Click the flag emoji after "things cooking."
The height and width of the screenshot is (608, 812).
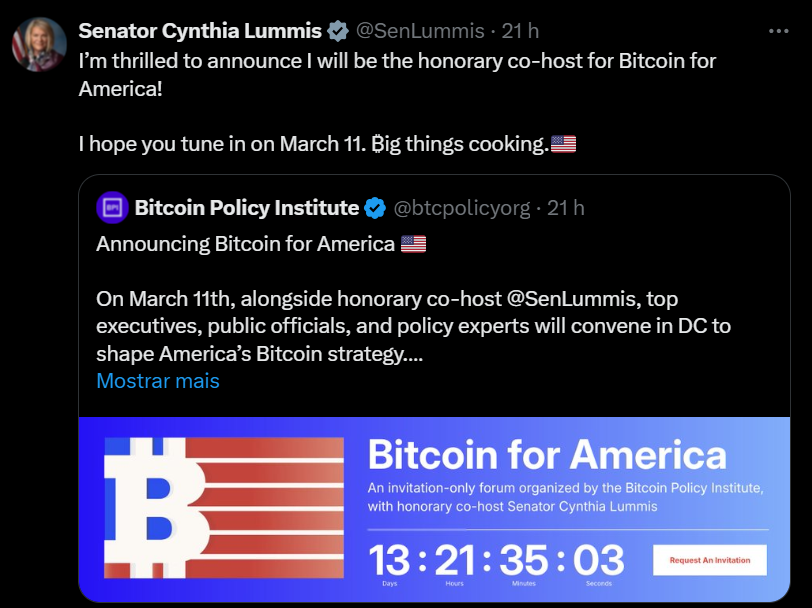564,144
